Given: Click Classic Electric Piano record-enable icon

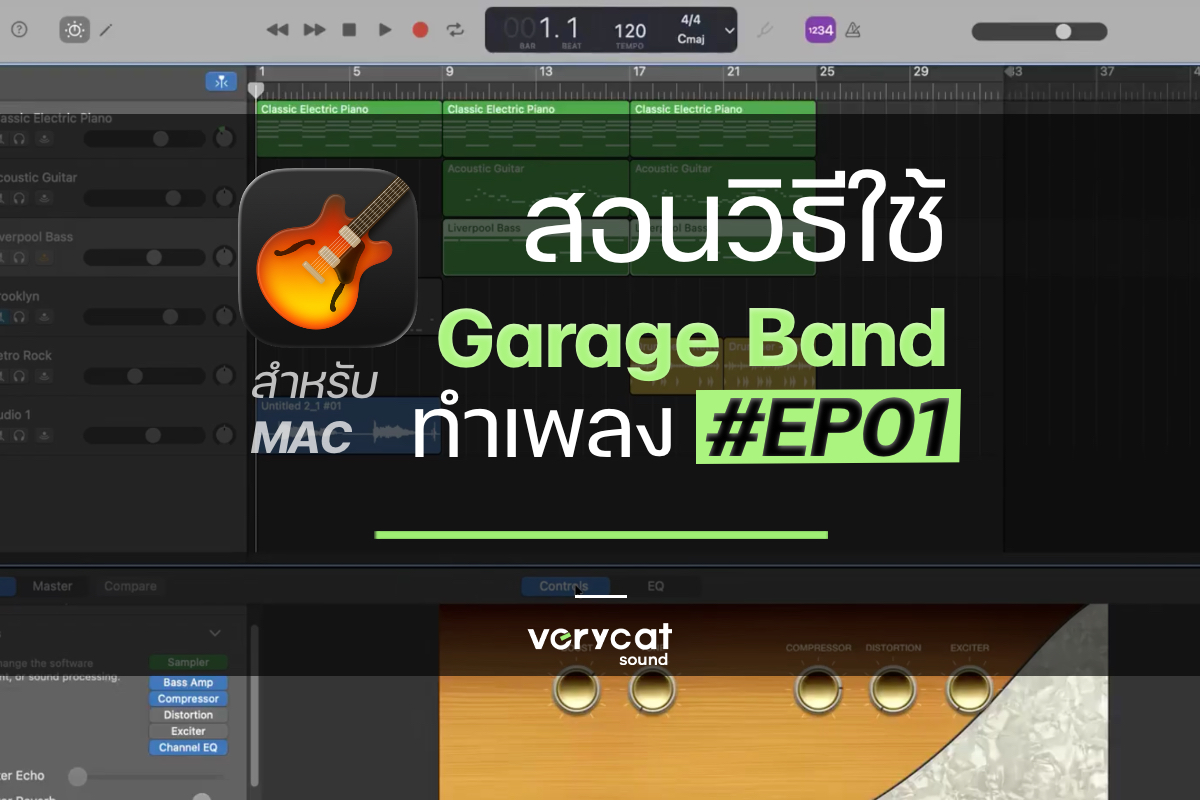Looking at the screenshot, I should tap(43, 139).
